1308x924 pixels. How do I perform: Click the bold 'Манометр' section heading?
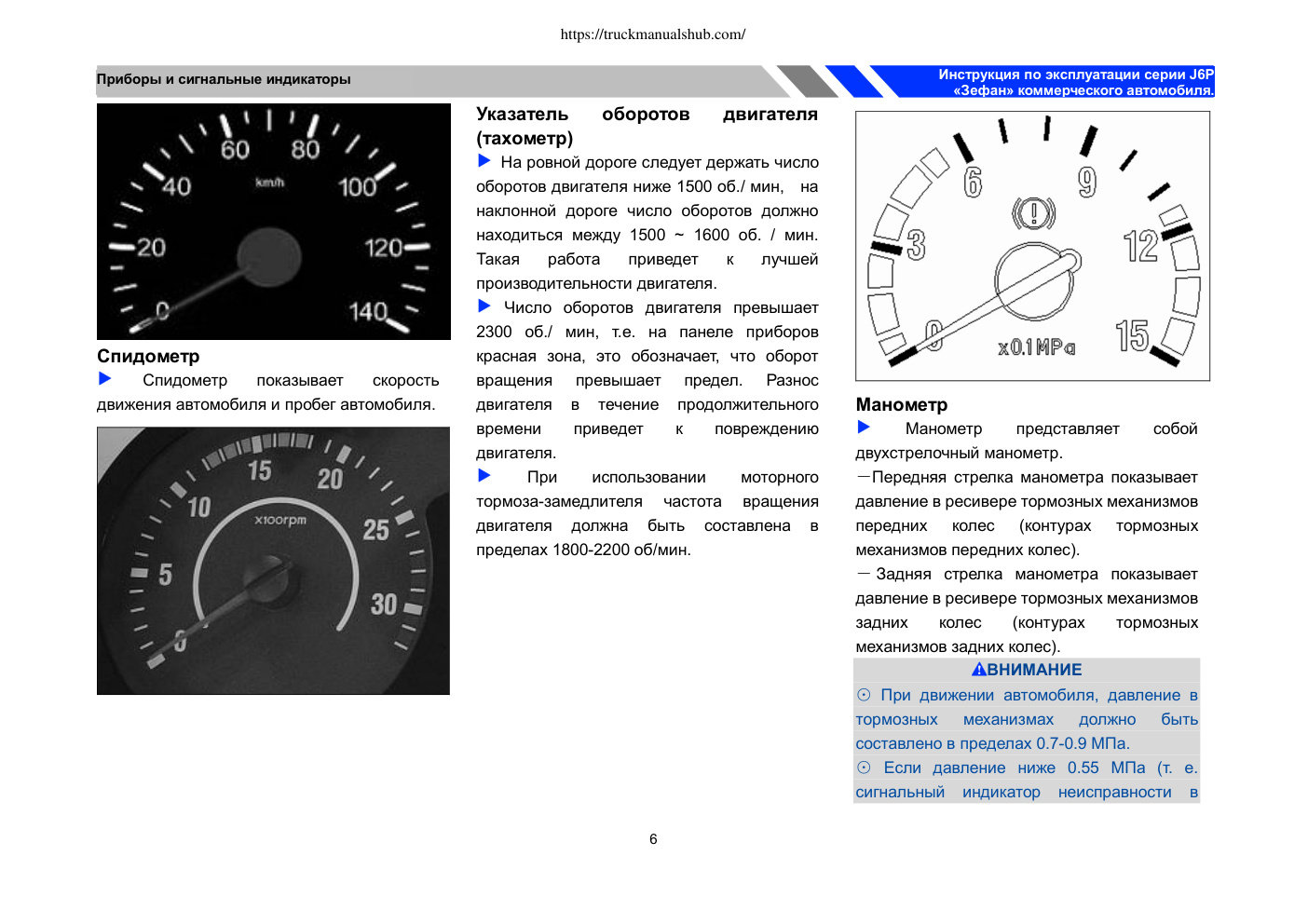(x=902, y=405)
